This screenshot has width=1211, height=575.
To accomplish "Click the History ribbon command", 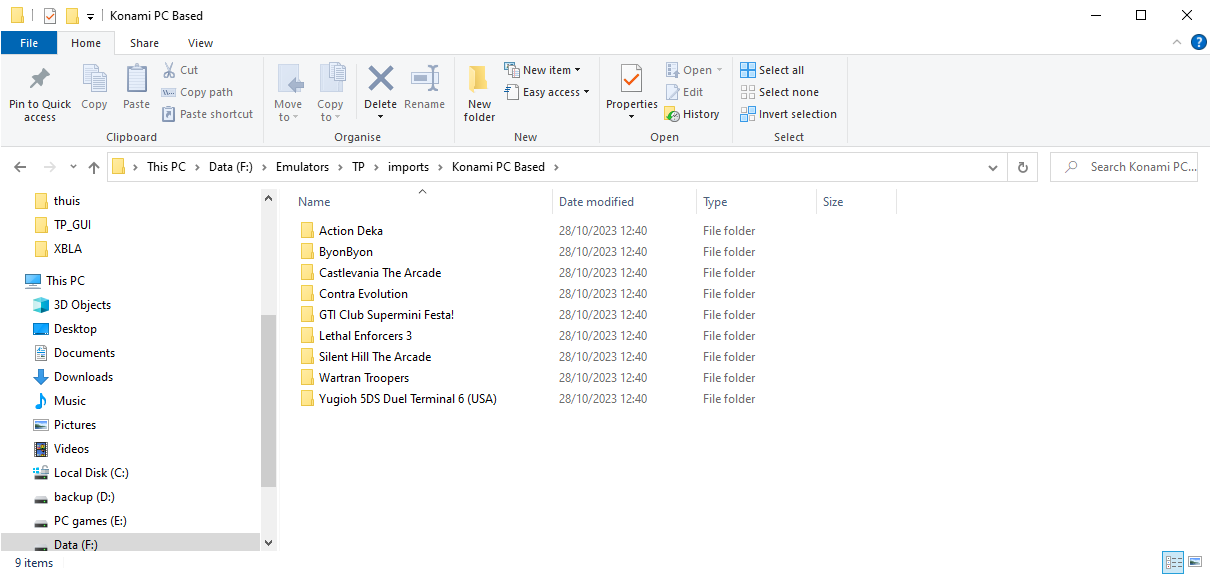I will 692,114.
